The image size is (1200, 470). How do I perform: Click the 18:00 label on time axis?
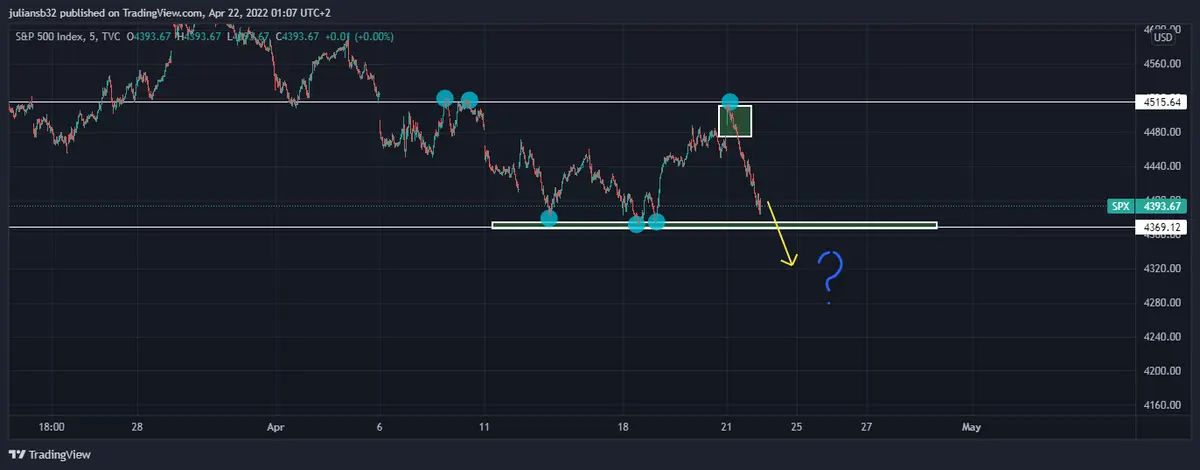tap(52, 427)
